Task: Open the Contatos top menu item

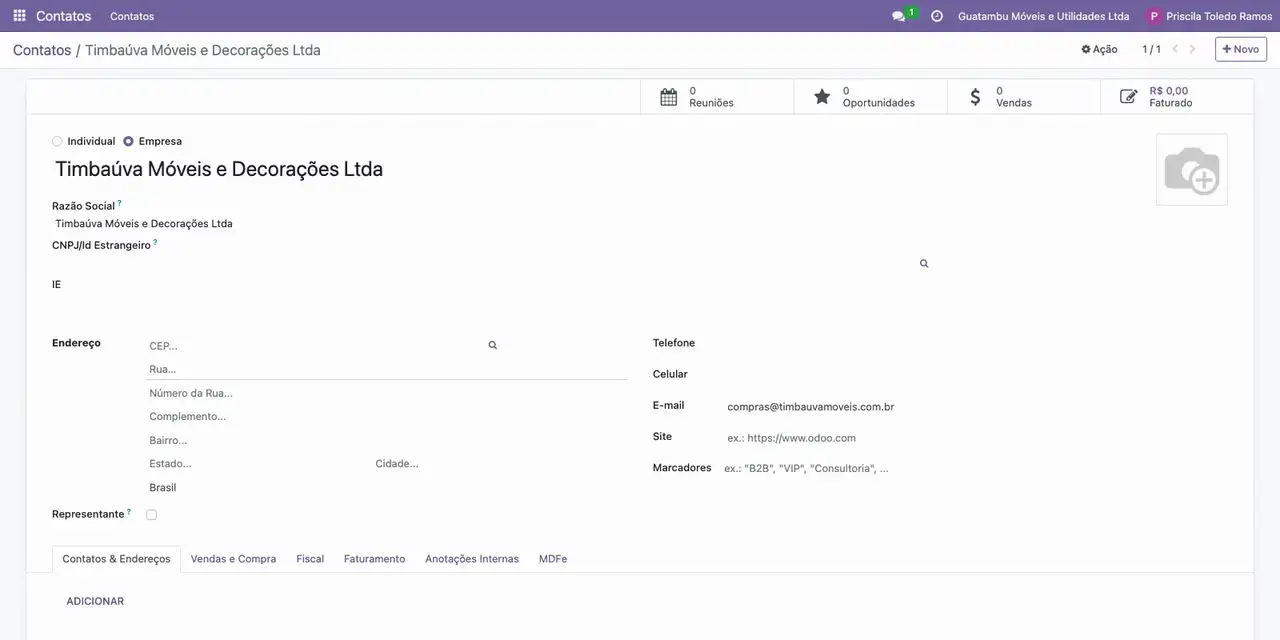Action: [x=132, y=16]
